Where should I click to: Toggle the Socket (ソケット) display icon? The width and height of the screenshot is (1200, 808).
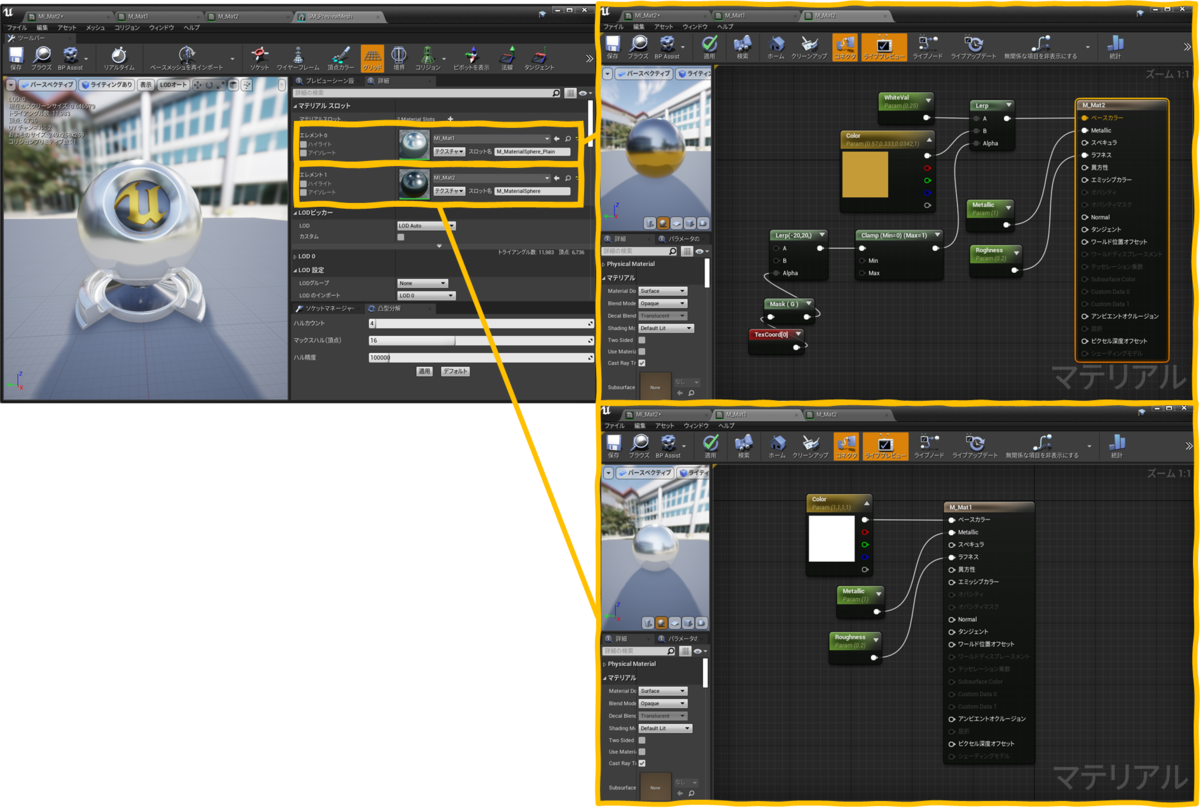coord(260,58)
